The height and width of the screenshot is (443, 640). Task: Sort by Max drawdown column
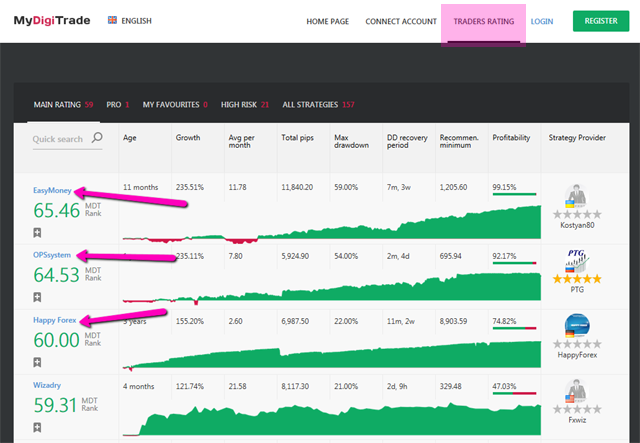(351, 141)
